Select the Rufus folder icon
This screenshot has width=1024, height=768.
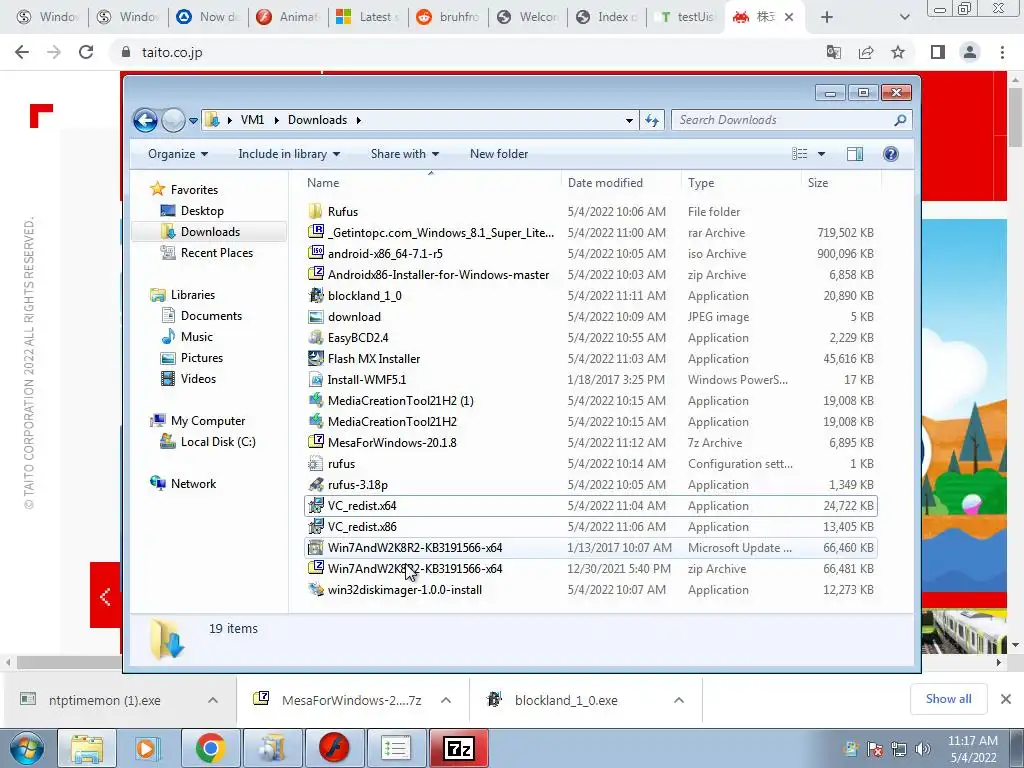pyautogui.click(x=315, y=212)
